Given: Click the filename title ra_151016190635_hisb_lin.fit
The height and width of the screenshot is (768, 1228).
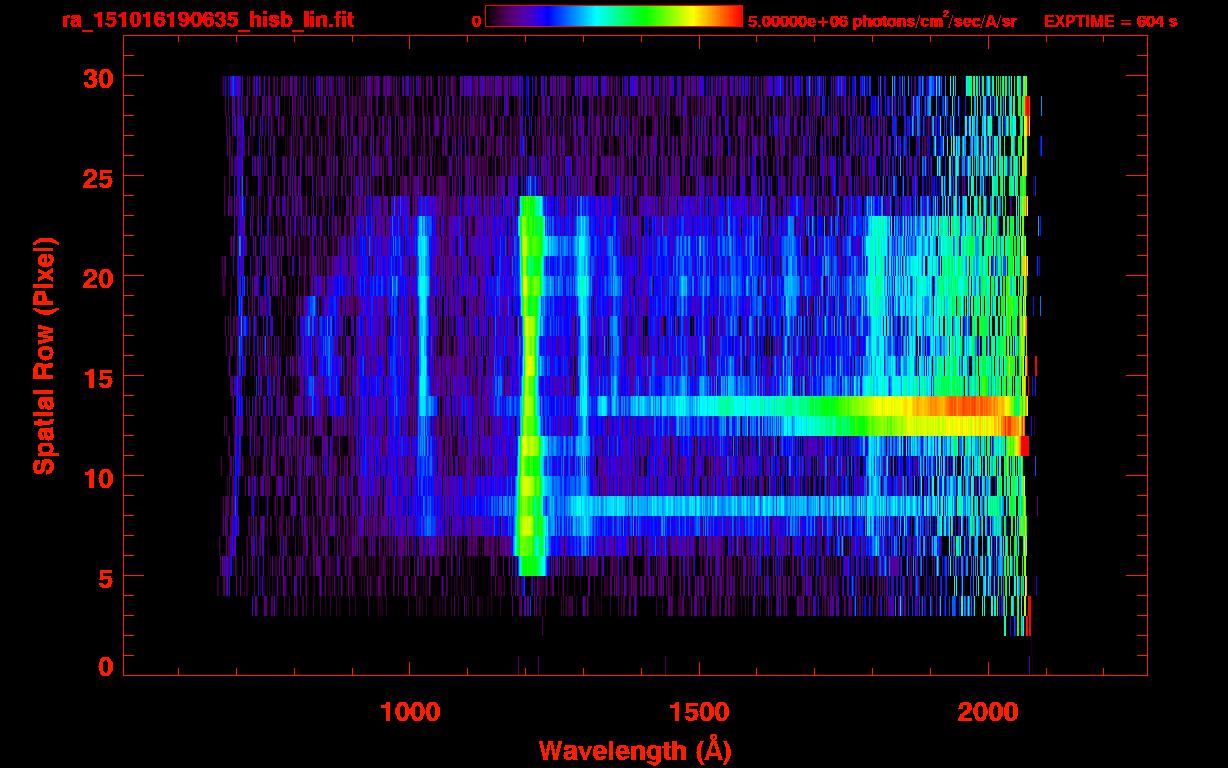Looking at the screenshot, I should [207, 20].
